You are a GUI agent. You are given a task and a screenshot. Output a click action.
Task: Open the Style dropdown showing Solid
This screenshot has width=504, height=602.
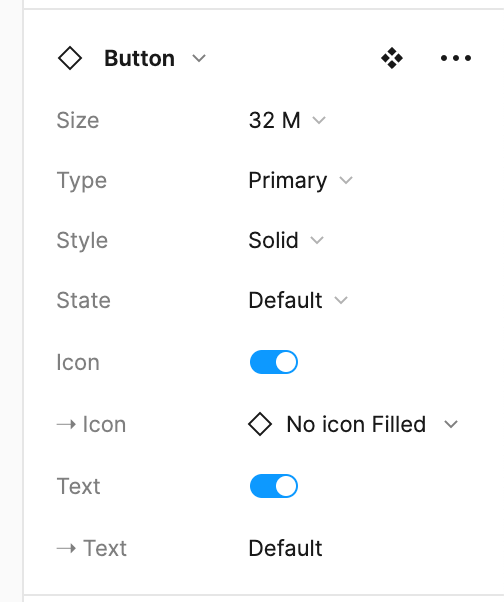(286, 241)
